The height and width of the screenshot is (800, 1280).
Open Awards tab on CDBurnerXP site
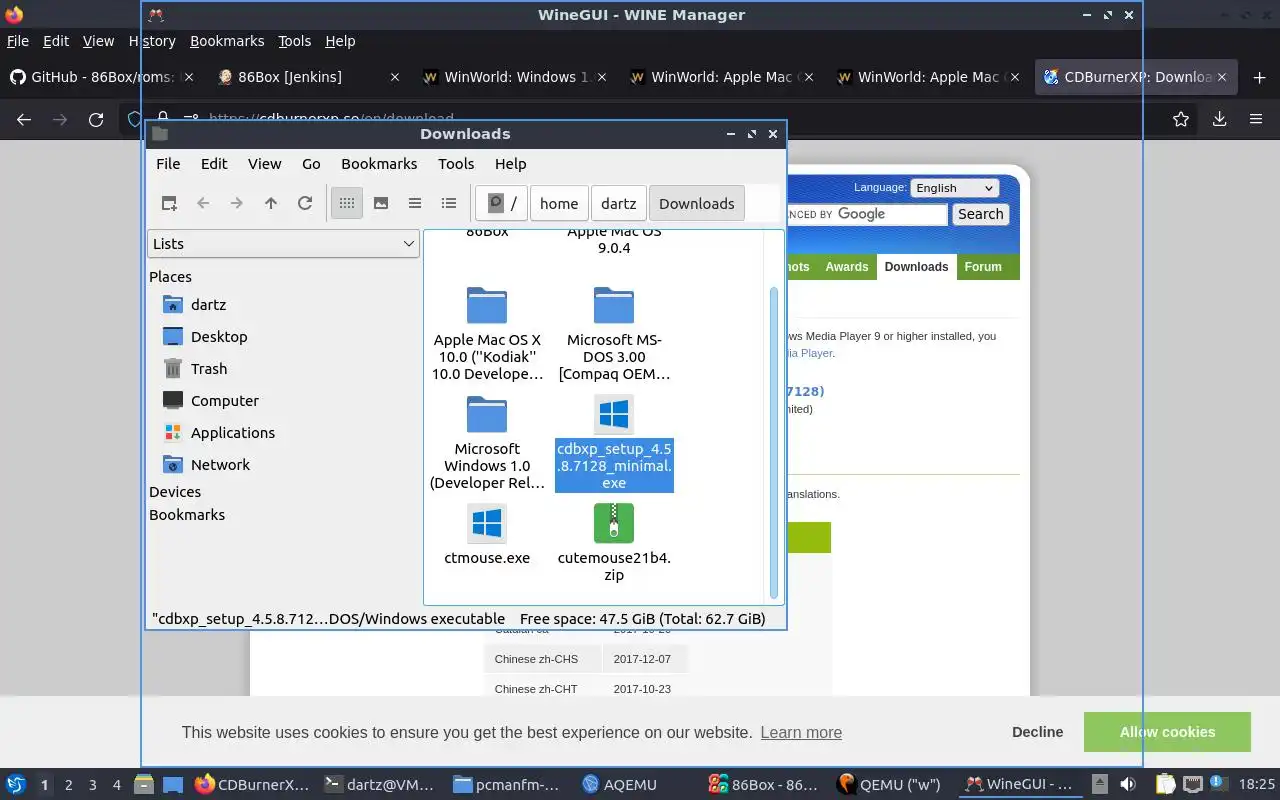pos(846,267)
